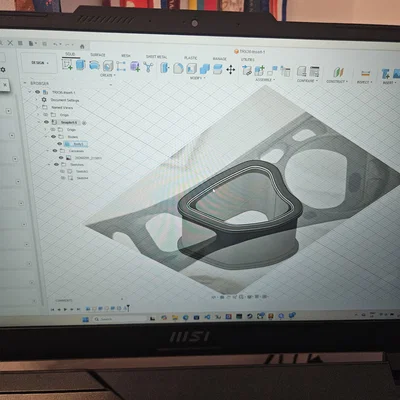The image size is (400, 400).
Task: Expand the Document Settings tree node
Action: (x=37, y=100)
